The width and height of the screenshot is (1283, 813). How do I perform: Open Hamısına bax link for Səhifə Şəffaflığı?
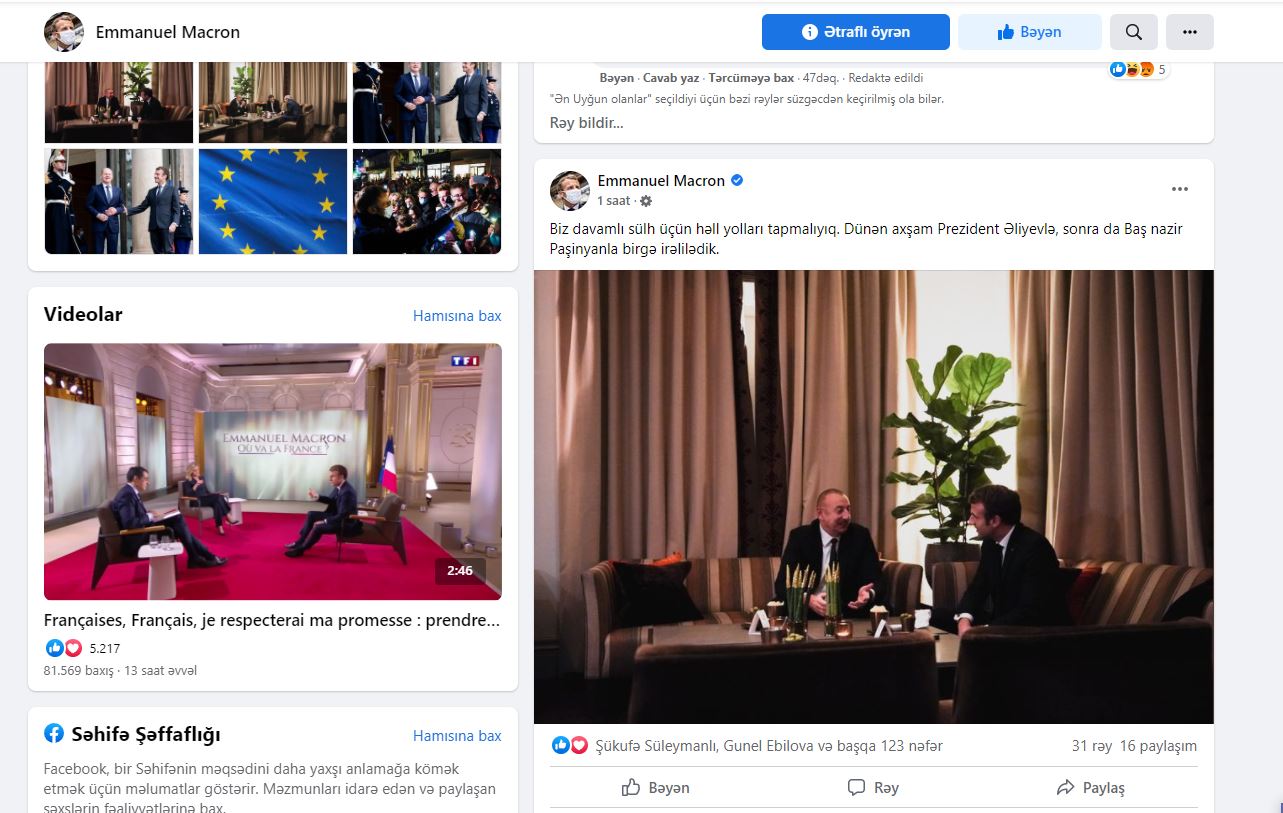coord(457,736)
